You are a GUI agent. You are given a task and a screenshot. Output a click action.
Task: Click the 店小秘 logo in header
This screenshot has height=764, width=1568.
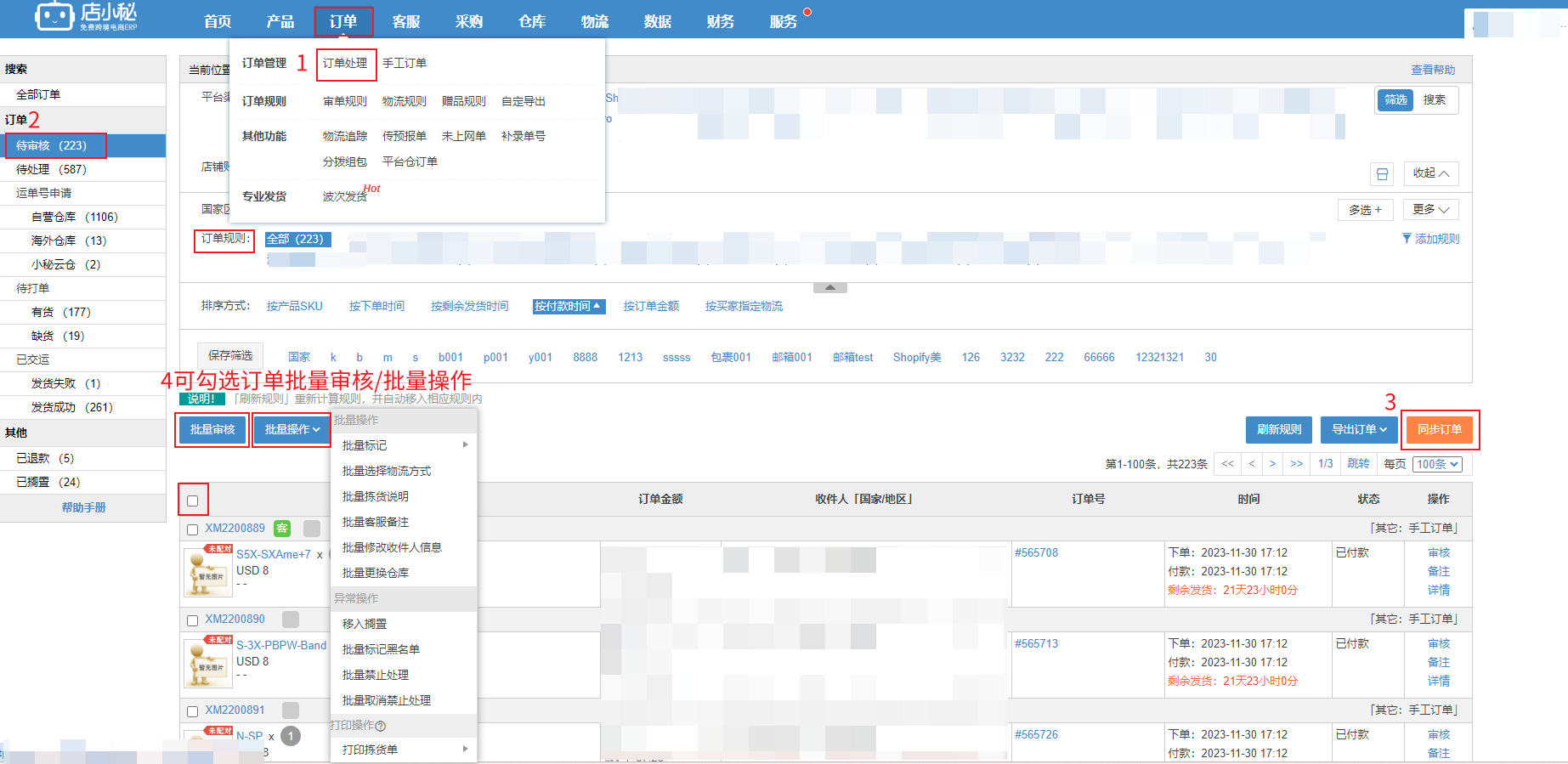85,17
